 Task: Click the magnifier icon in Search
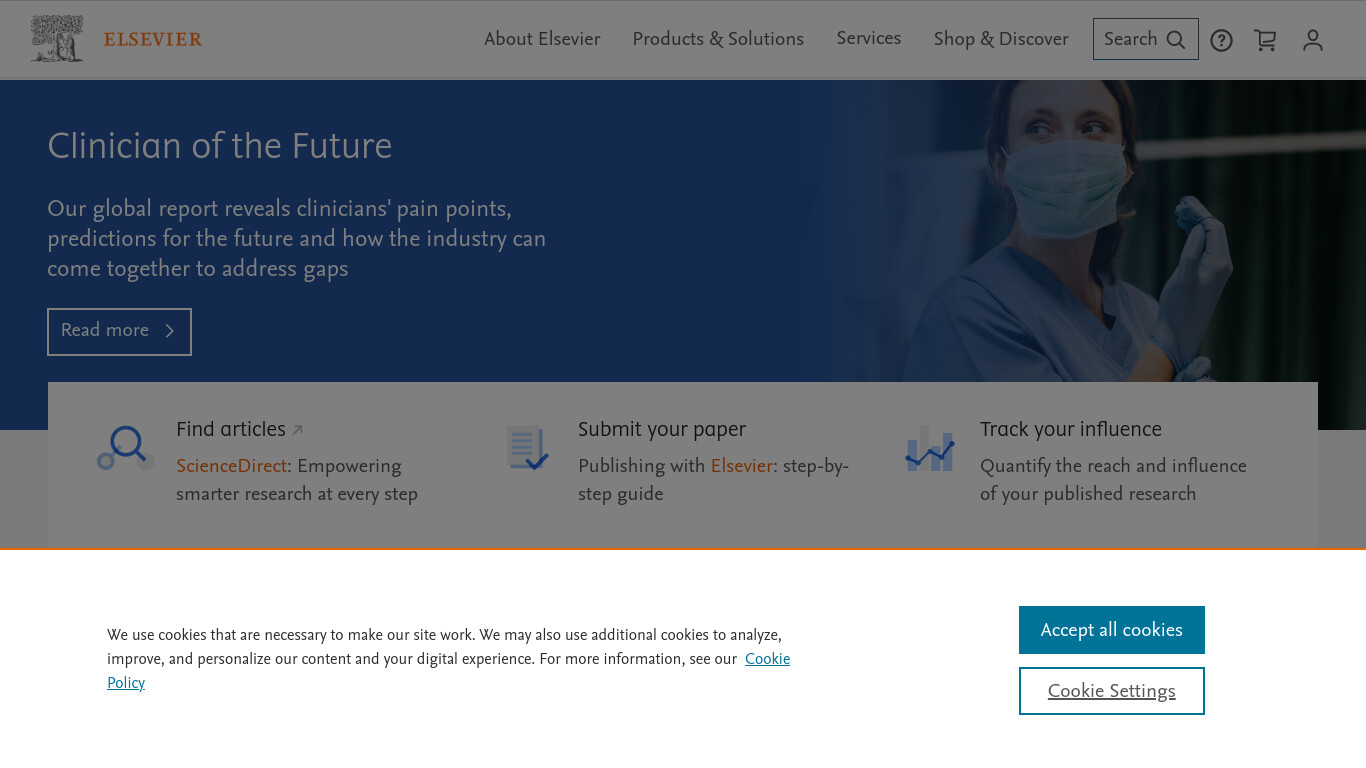tap(1176, 40)
